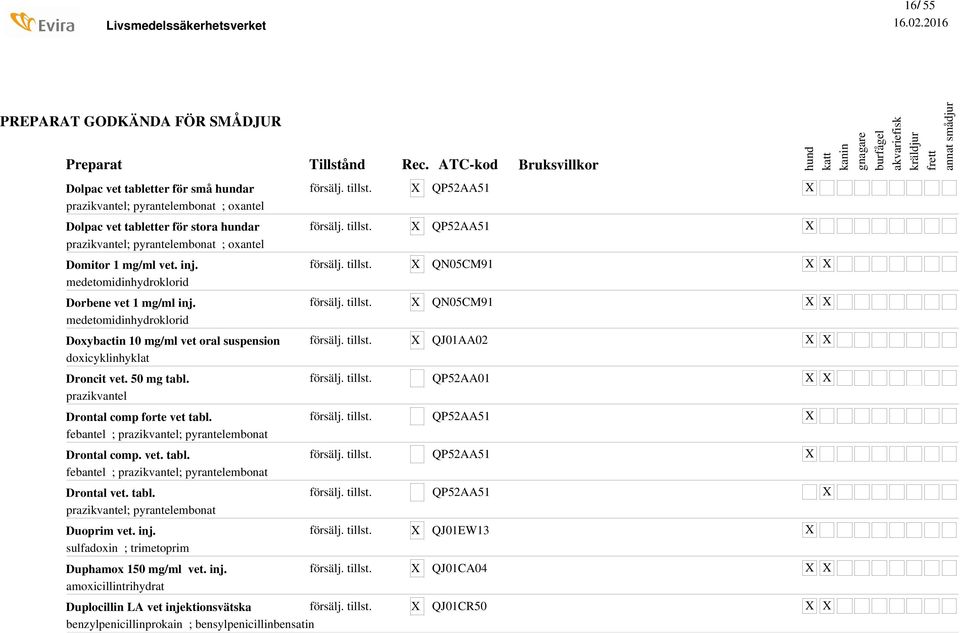This screenshot has height=633, width=960.
Task: Click ingredient text doxicyklinhyklat
Action: (x=108, y=358)
